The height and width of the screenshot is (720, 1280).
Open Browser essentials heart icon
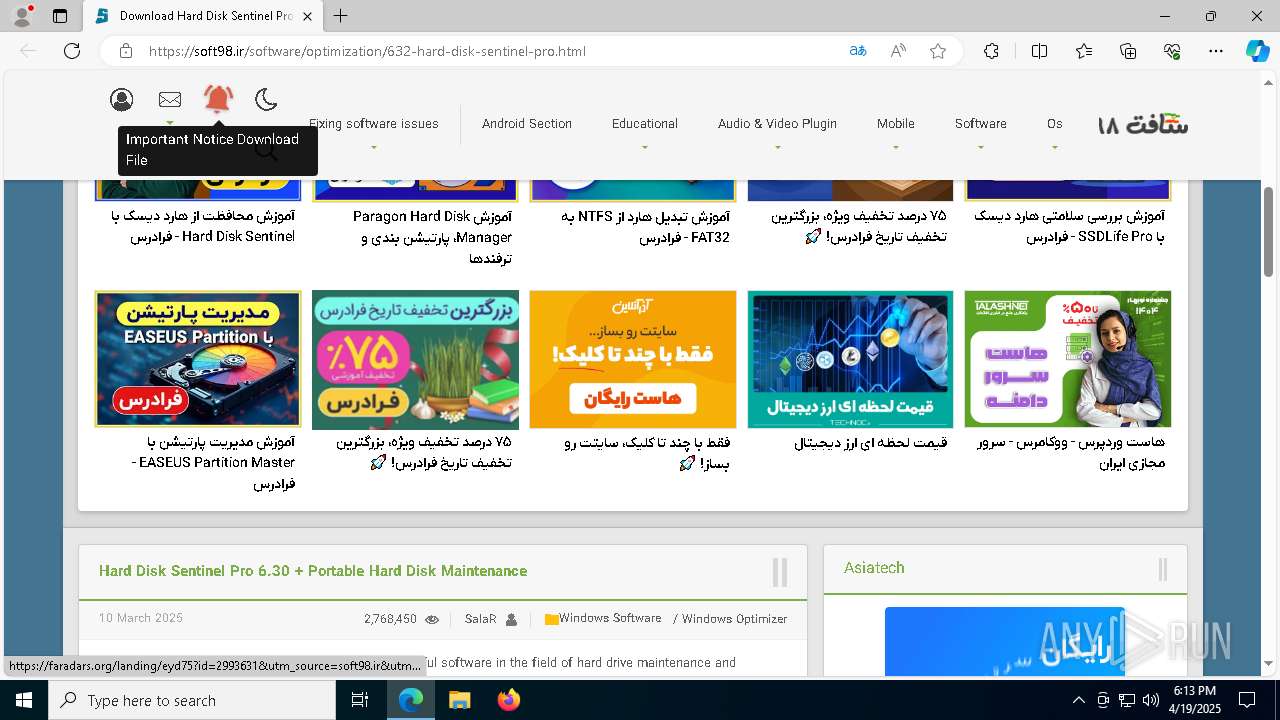click(x=1172, y=51)
